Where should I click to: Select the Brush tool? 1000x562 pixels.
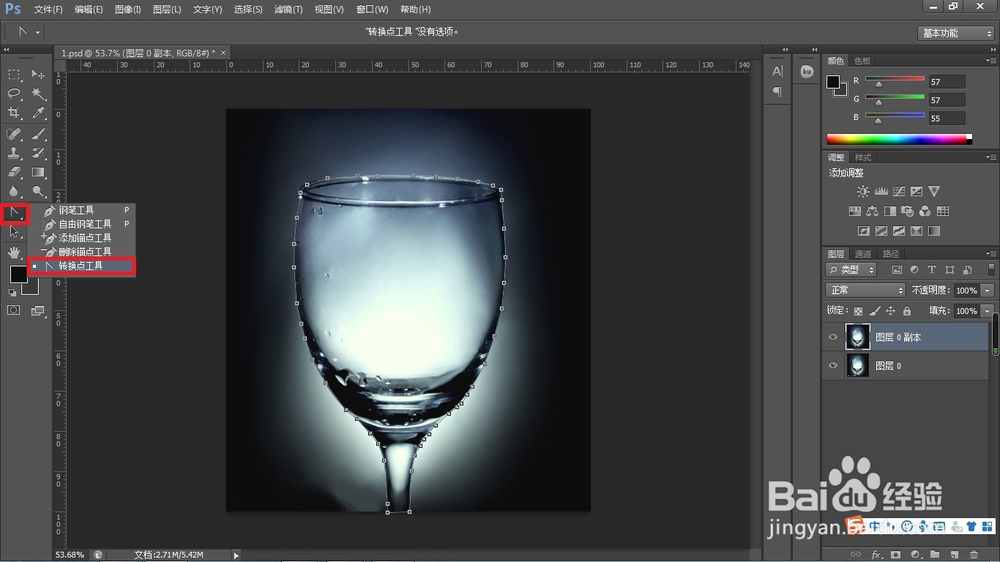point(38,134)
